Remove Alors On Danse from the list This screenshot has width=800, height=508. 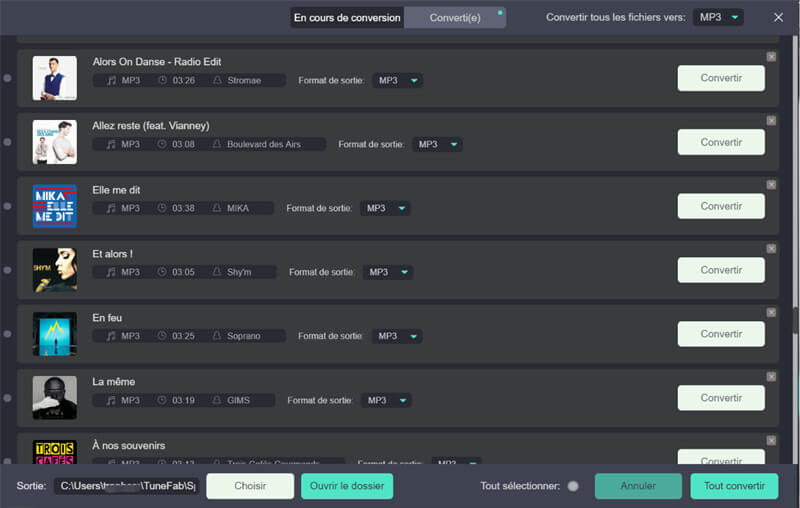click(771, 57)
